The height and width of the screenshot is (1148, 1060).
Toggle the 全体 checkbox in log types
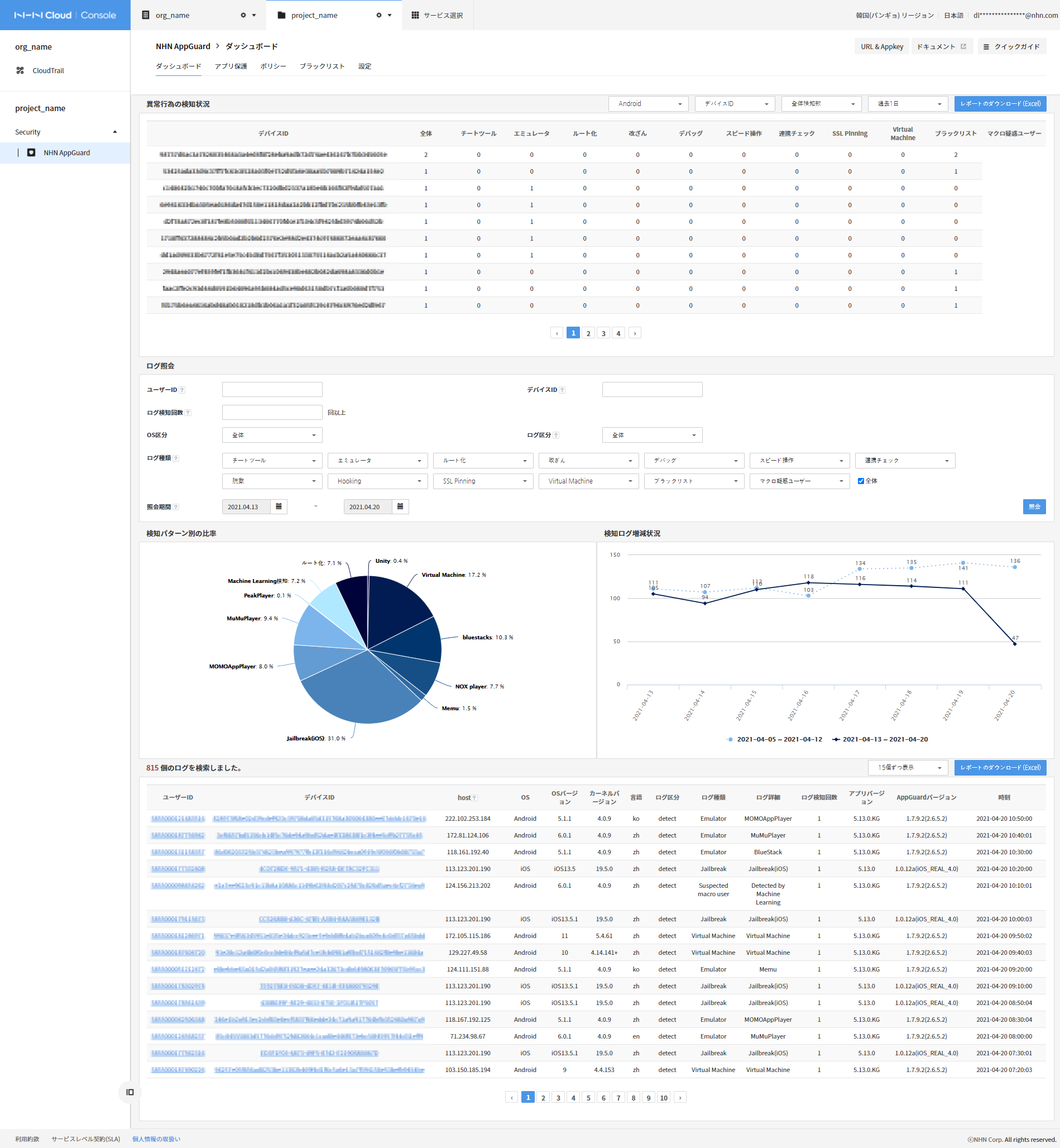pyautogui.click(x=860, y=481)
